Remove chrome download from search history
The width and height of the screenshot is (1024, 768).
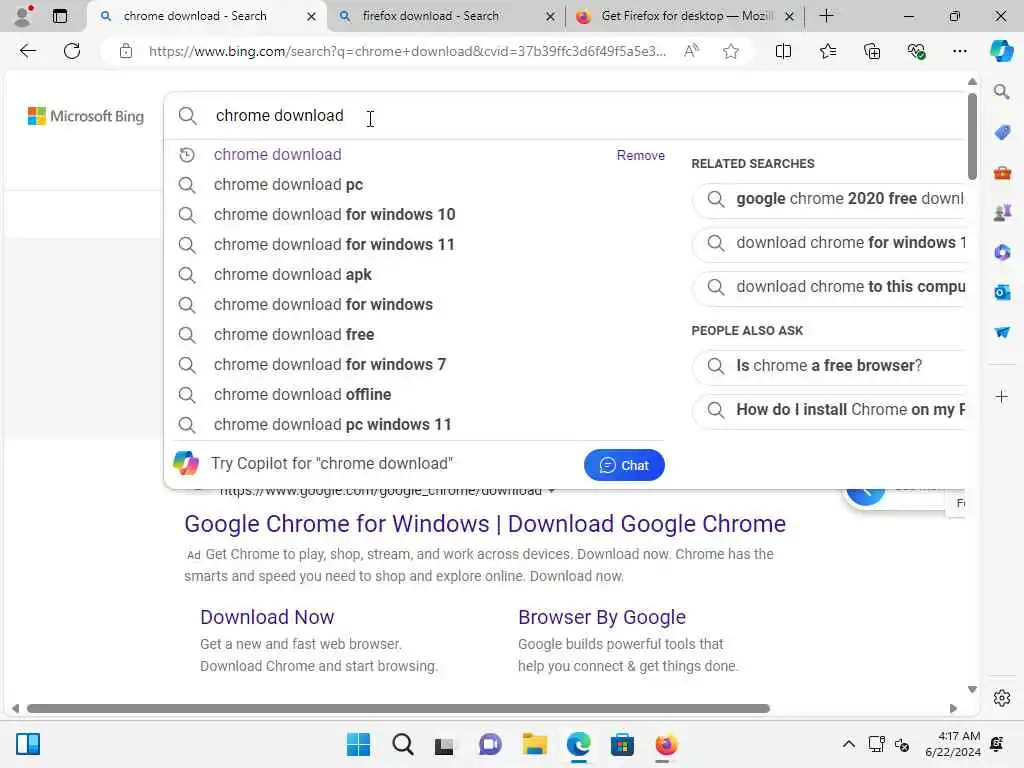coord(640,155)
